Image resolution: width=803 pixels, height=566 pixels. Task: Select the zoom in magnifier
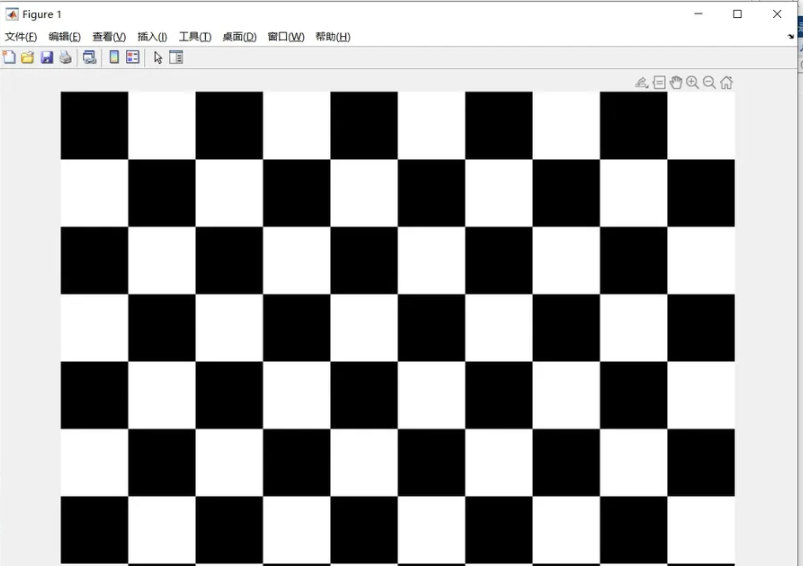click(692, 82)
